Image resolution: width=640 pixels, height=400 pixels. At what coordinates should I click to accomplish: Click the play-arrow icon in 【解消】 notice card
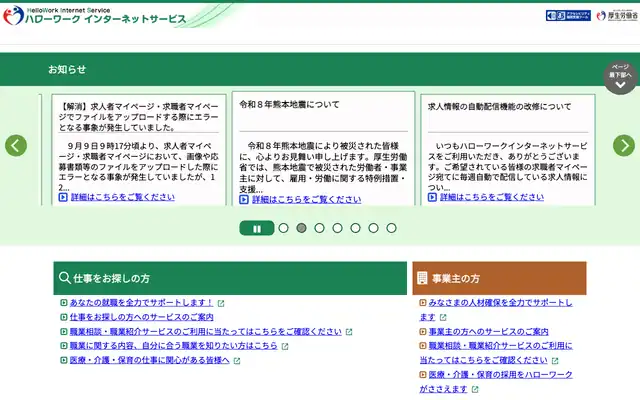point(63,197)
